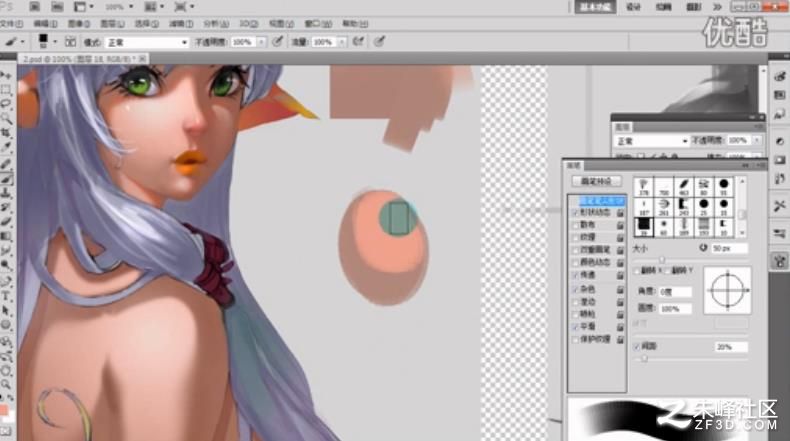Switch to the 2.psd document tab
790x441 pixels.
81,59
